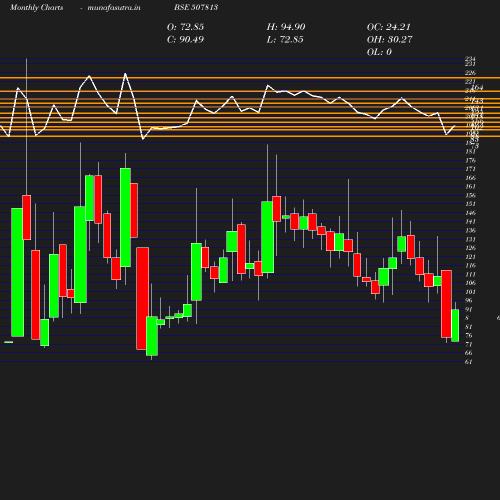Click the 176 price axis label
This screenshot has height=500, width=500.
[470, 161]
